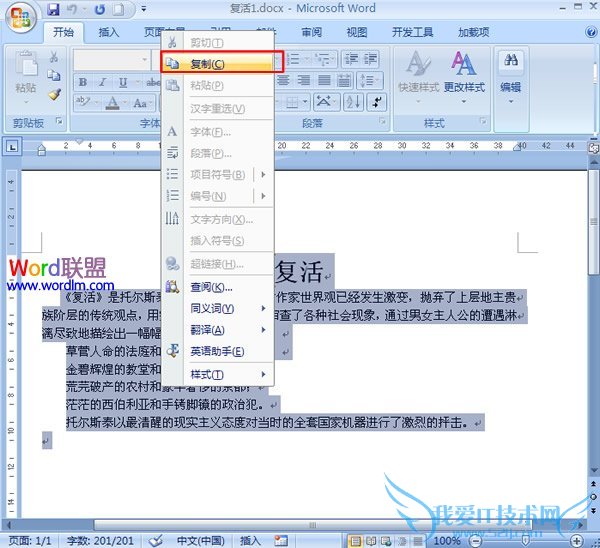Click the Change Case Aa button
Image resolution: width=600 pixels, height=548 pixels.
(x=140, y=103)
